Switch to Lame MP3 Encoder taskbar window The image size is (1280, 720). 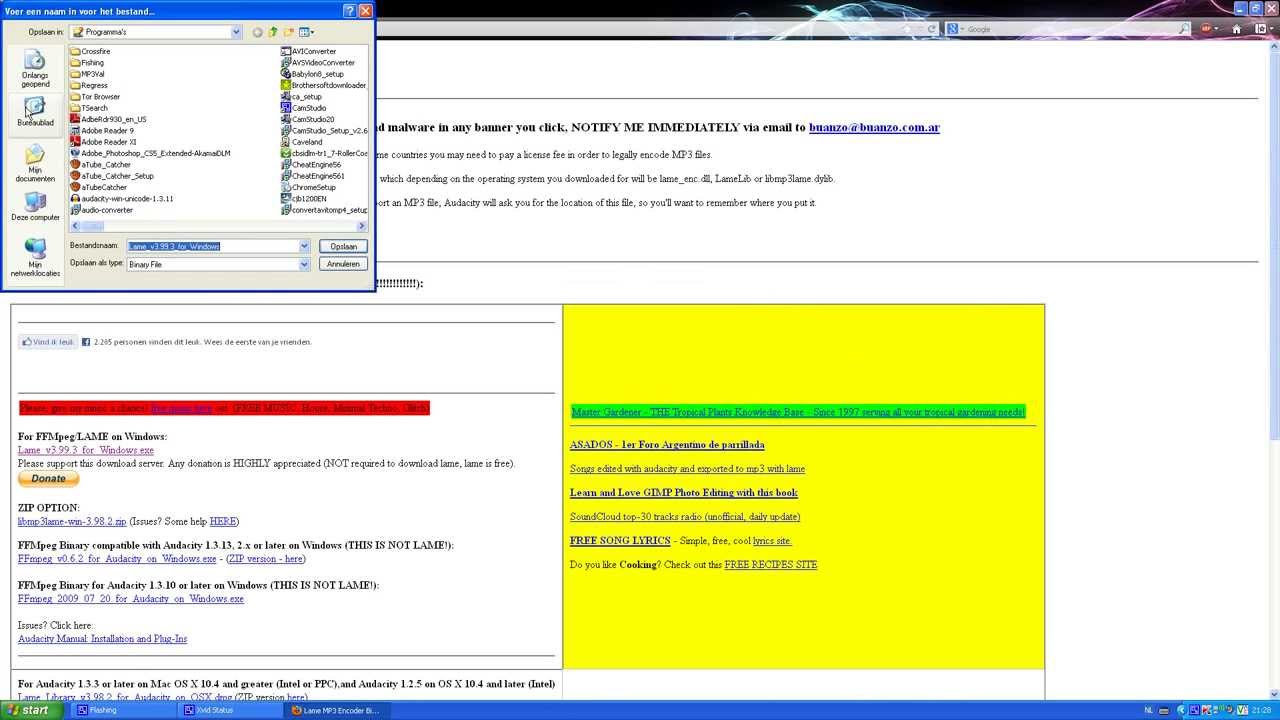click(x=340, y=710)
